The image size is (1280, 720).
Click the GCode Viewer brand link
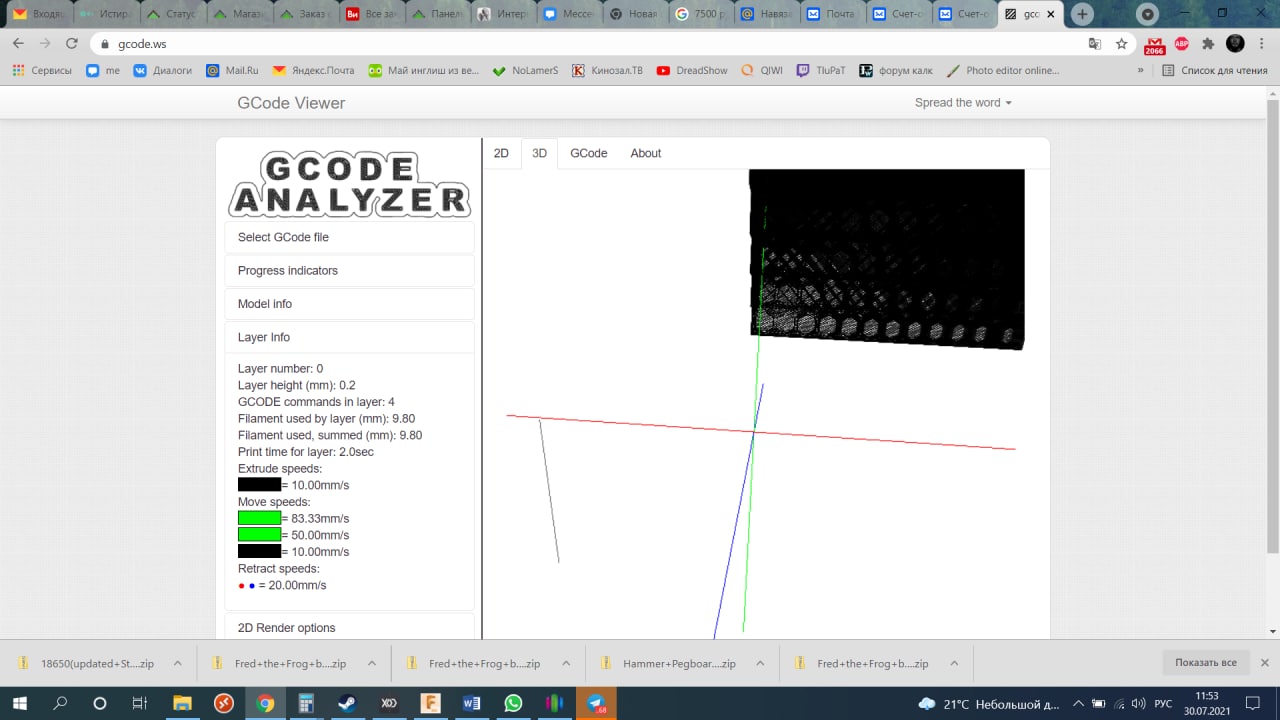pos(291,103)
